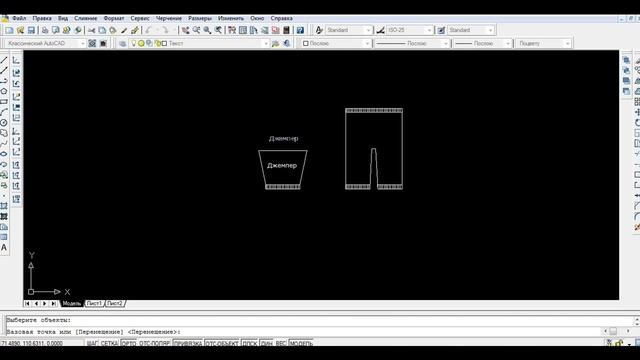The height and width of the screenshot is (360, 640).
Task: Click in the command line input
Action: coord(304,332)
